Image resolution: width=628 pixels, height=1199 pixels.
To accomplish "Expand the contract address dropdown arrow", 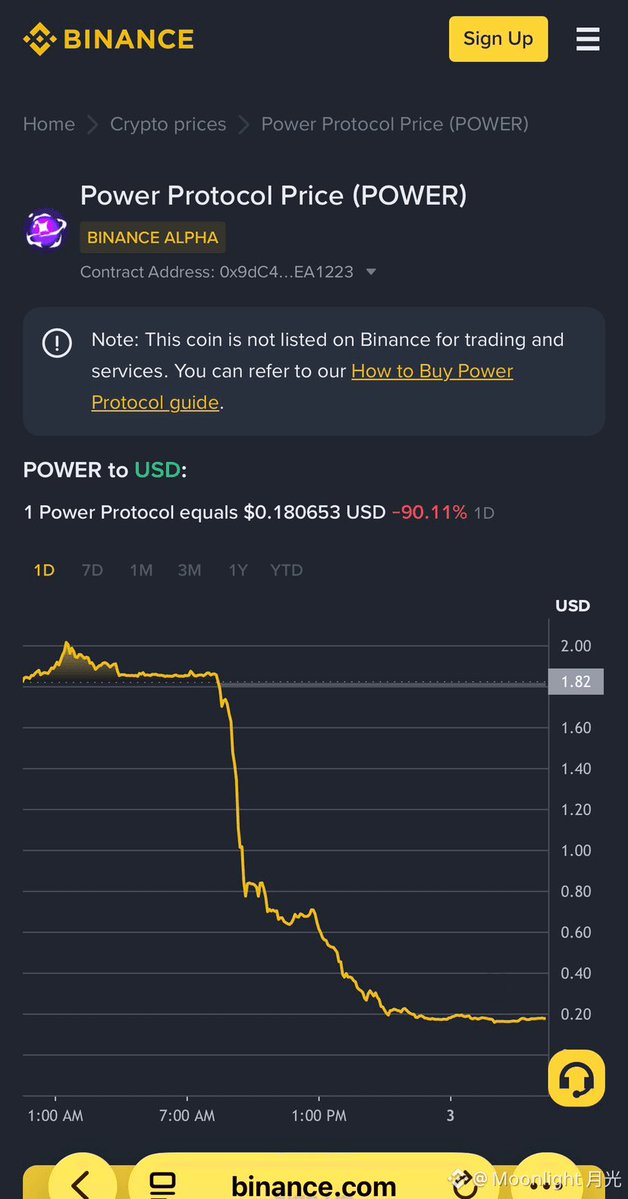I will (371, 272).
